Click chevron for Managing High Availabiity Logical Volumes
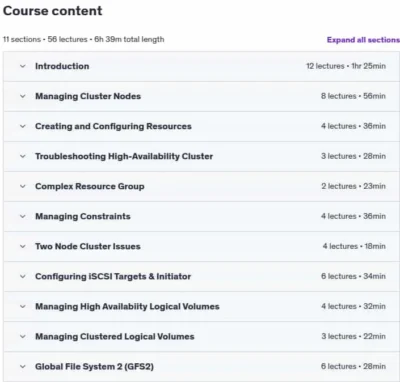This screenshot has height=382, width=400. (x=23, y=306)
